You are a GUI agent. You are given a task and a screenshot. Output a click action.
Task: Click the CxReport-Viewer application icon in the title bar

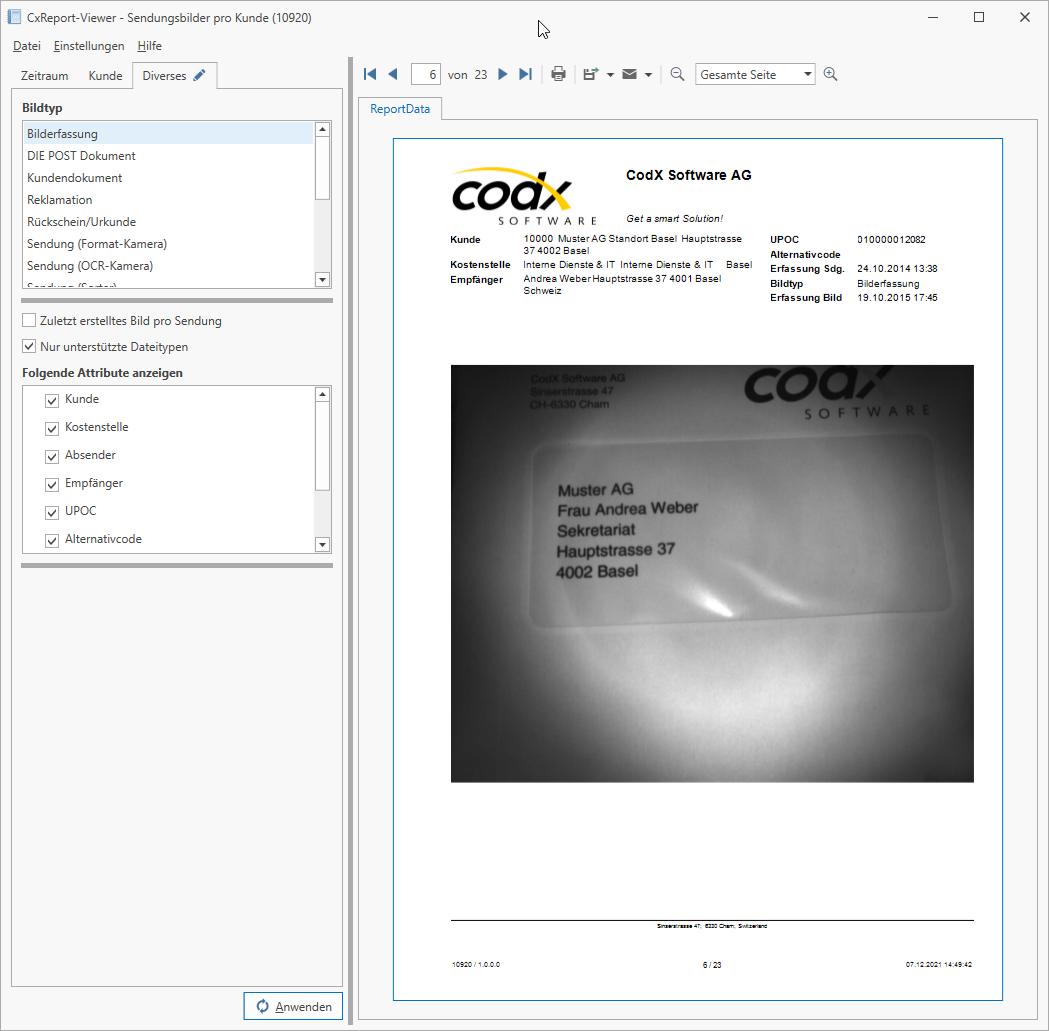pos(14,17)
